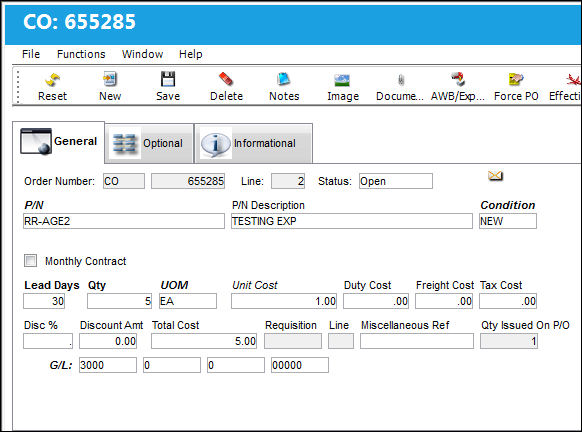Click the Duty Cost field
The width and height of the screenshot is (582, 432).
click(x=376, y=301)
